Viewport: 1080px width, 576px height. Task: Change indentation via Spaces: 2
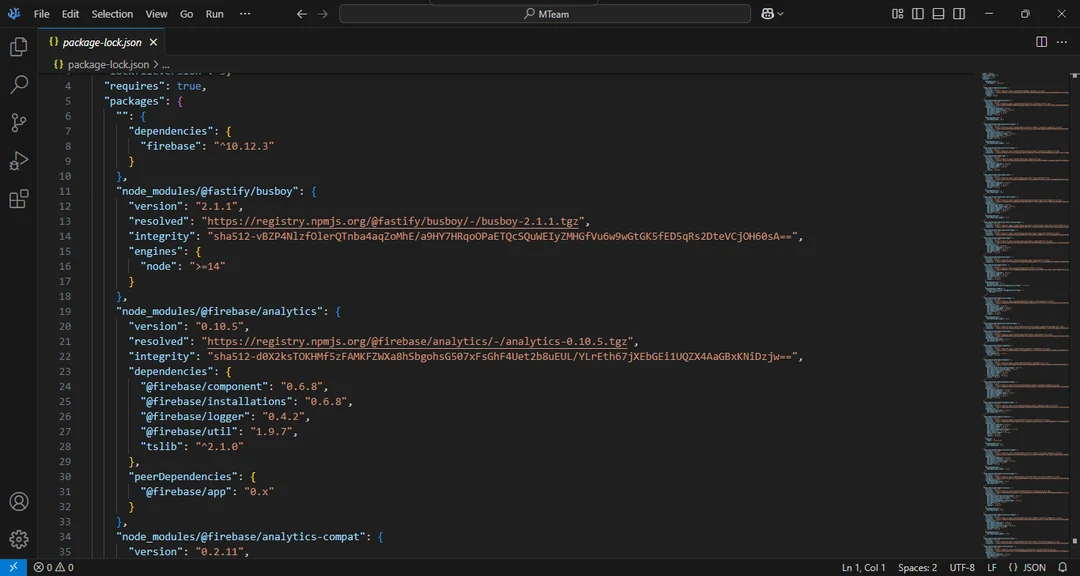coord(917,568)
